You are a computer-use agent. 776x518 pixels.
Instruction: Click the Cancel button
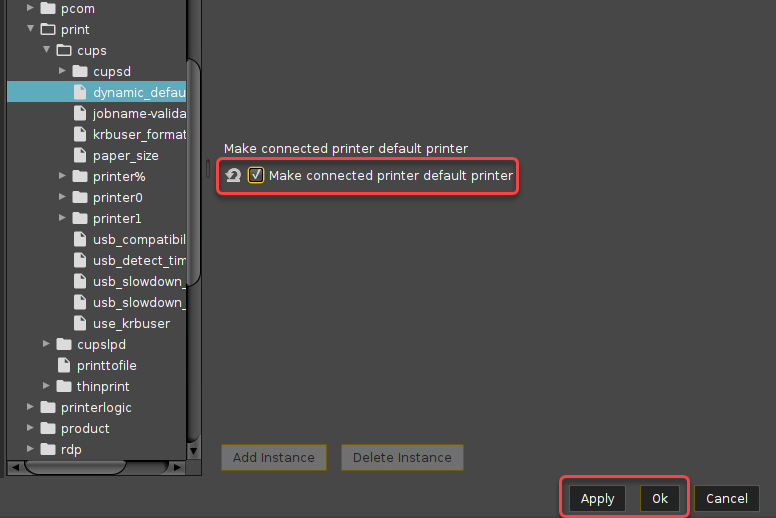tap(726, 498)
